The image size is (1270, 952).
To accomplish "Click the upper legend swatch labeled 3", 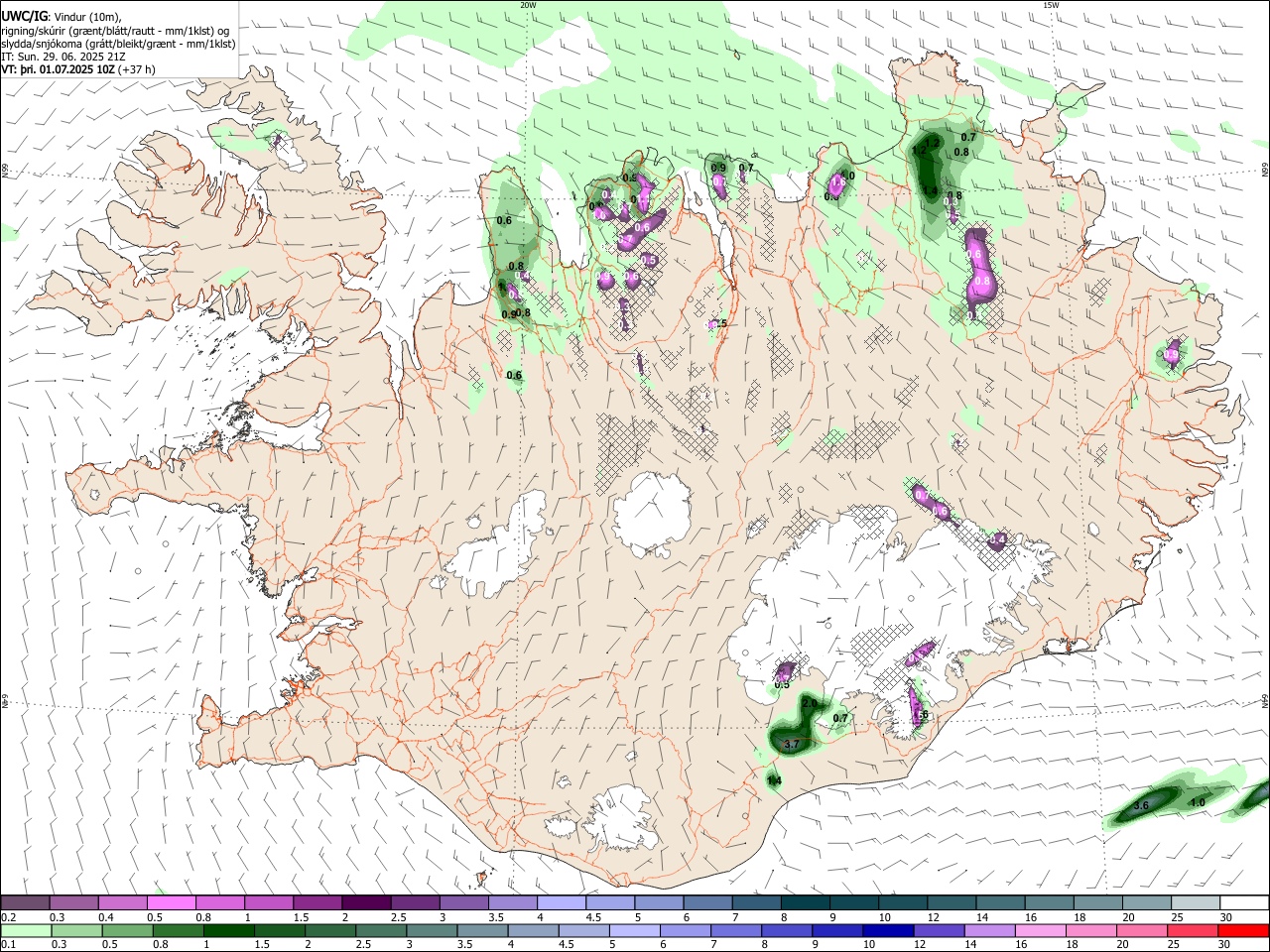I will click(463, 902).
